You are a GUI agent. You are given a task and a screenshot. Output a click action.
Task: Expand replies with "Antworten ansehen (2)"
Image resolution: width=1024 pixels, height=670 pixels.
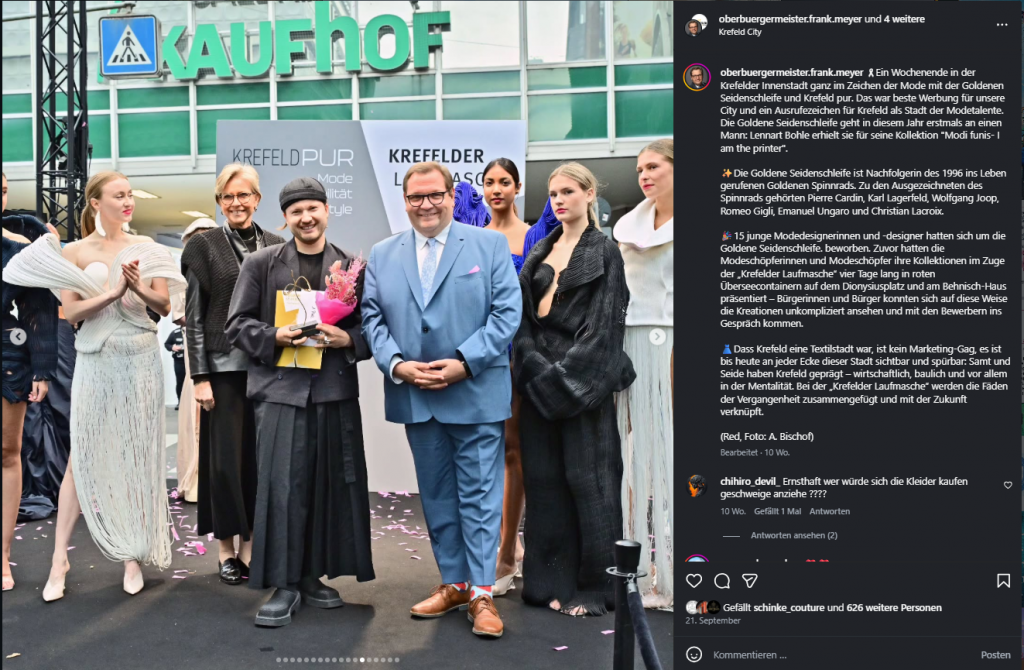point(793,535)
